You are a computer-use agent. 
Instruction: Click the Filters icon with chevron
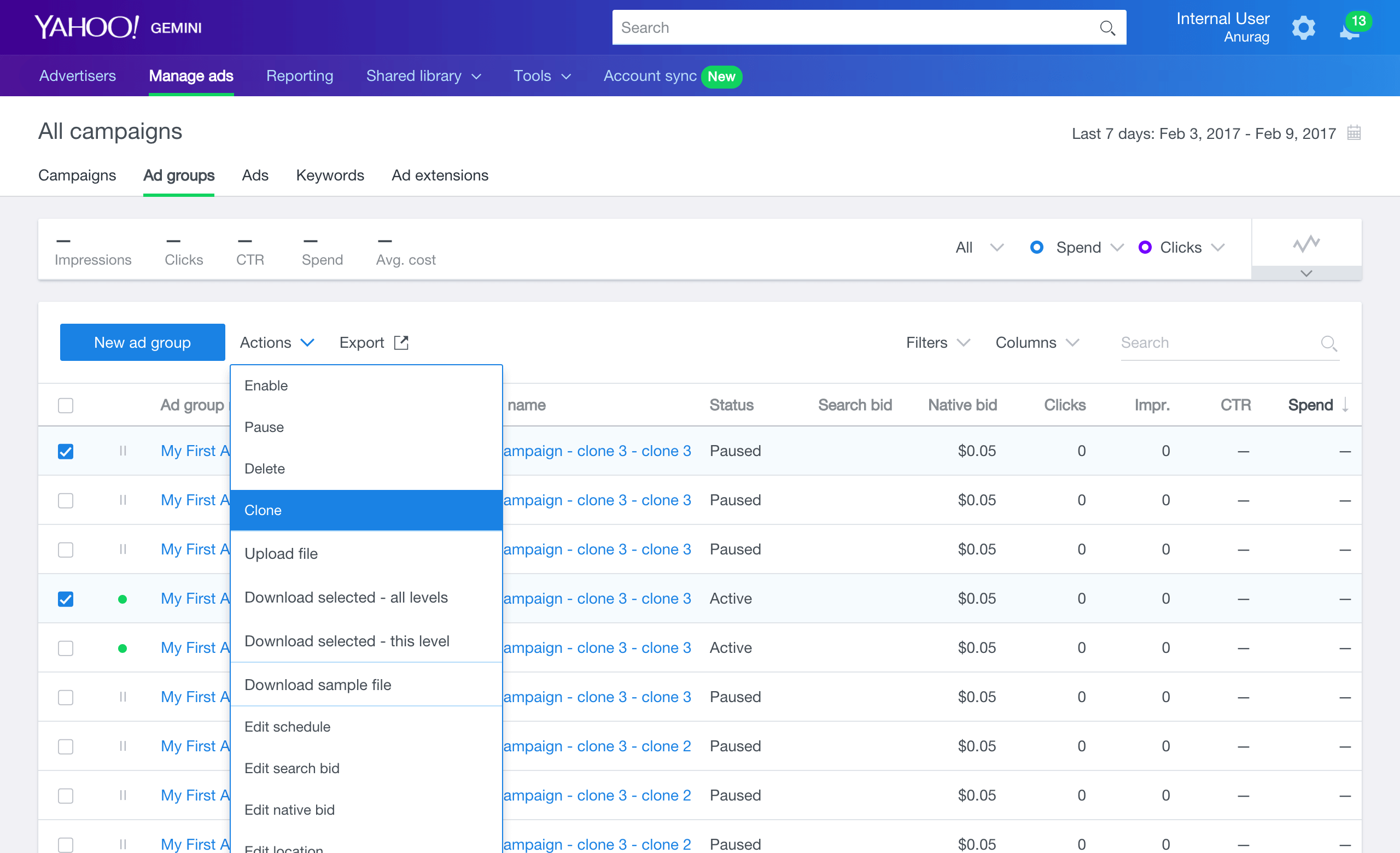pos(936,343)
